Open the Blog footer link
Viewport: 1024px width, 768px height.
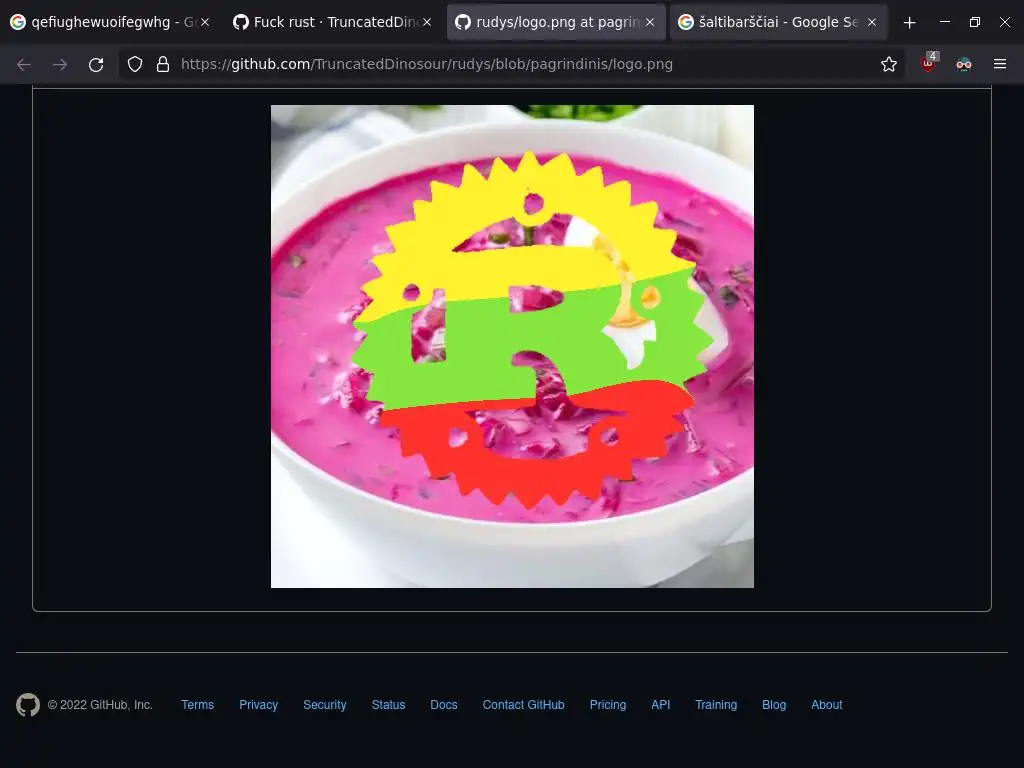point(774,705)
